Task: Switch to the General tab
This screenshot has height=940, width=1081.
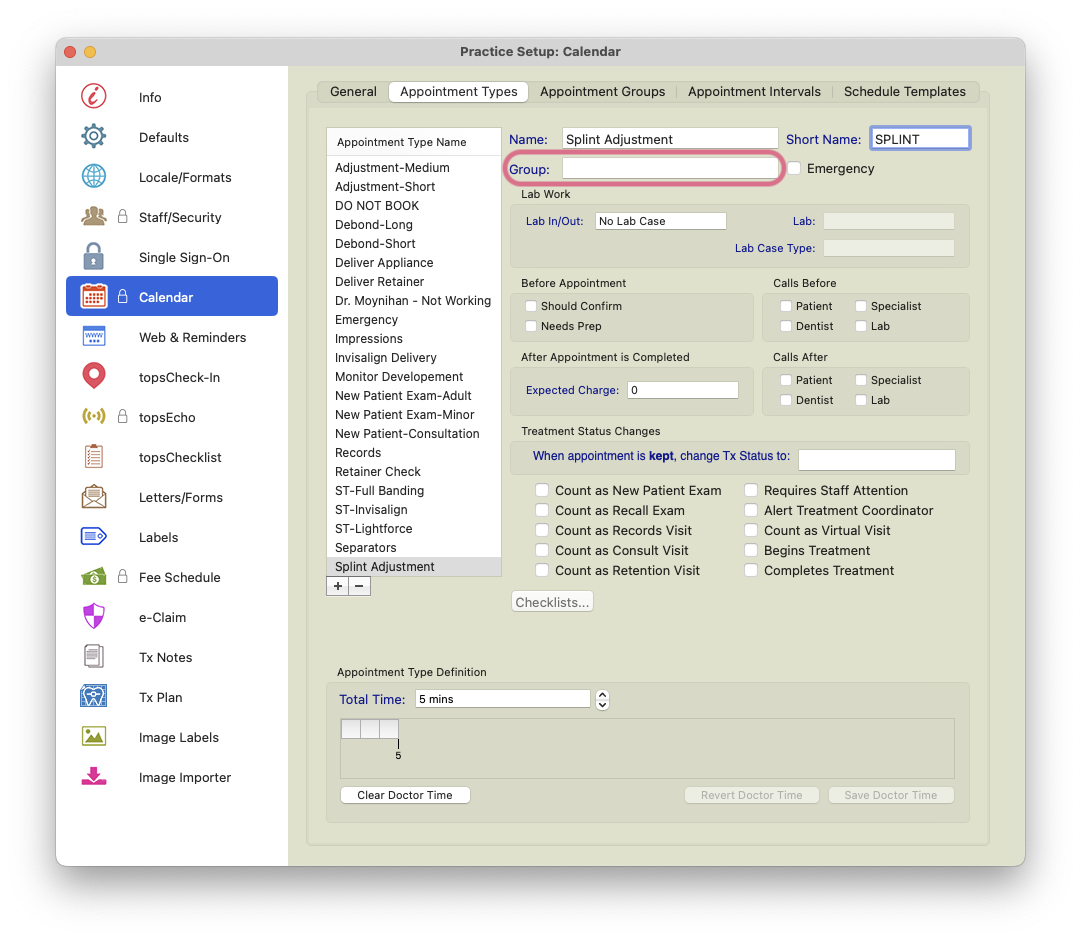Action: [x=353, y=91]
